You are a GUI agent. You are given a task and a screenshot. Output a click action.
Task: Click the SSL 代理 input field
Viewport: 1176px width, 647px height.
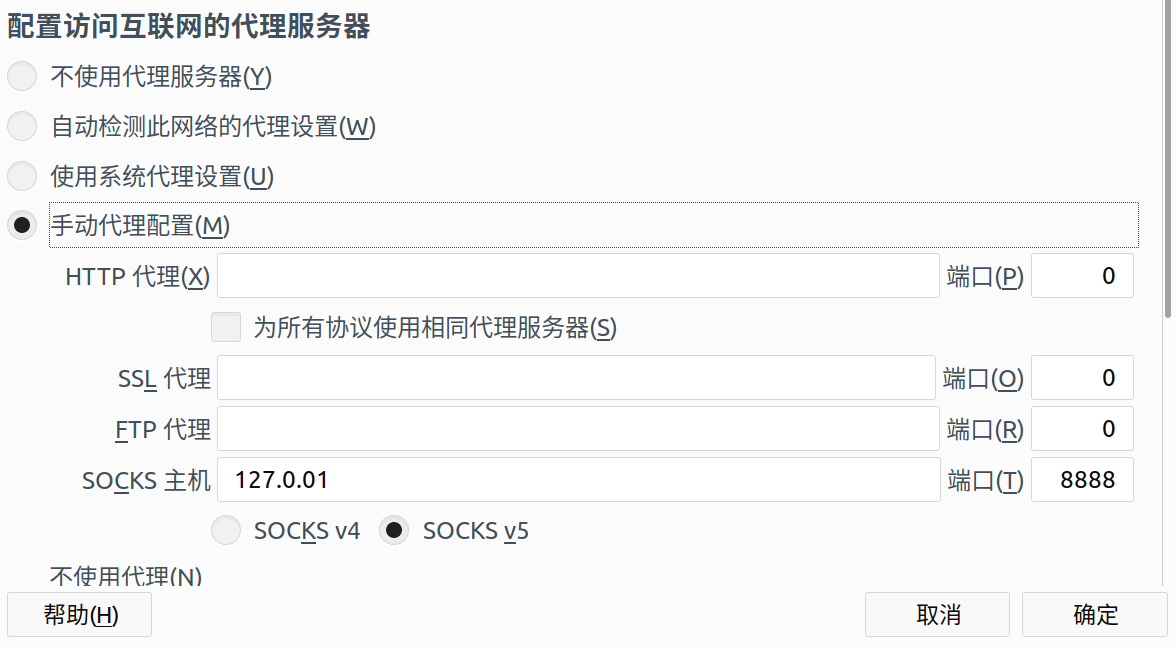tap(575, 377)
